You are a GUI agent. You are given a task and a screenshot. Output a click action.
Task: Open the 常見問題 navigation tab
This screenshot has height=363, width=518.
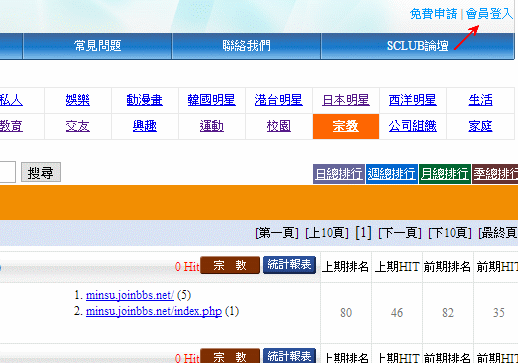[97, 46]
